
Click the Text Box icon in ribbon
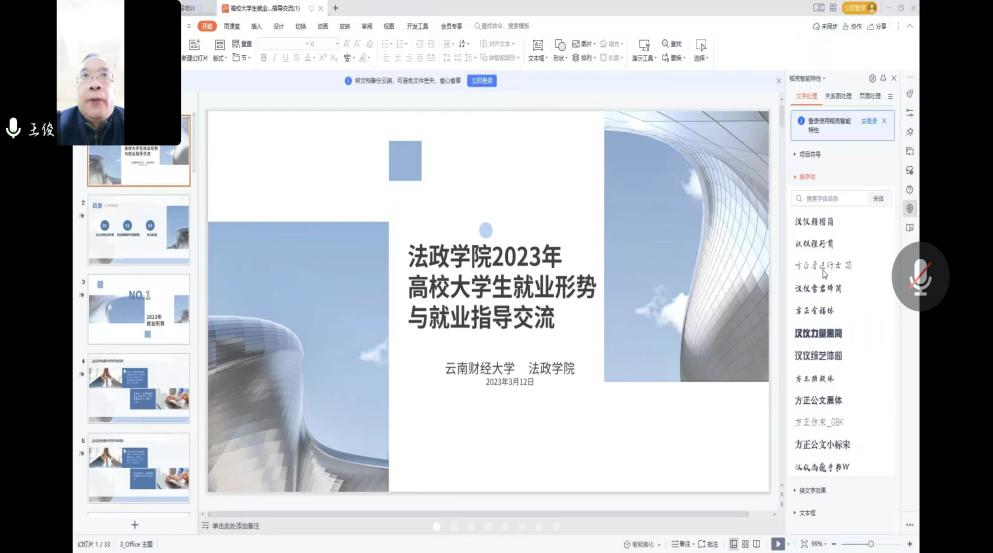coord(537,45)
